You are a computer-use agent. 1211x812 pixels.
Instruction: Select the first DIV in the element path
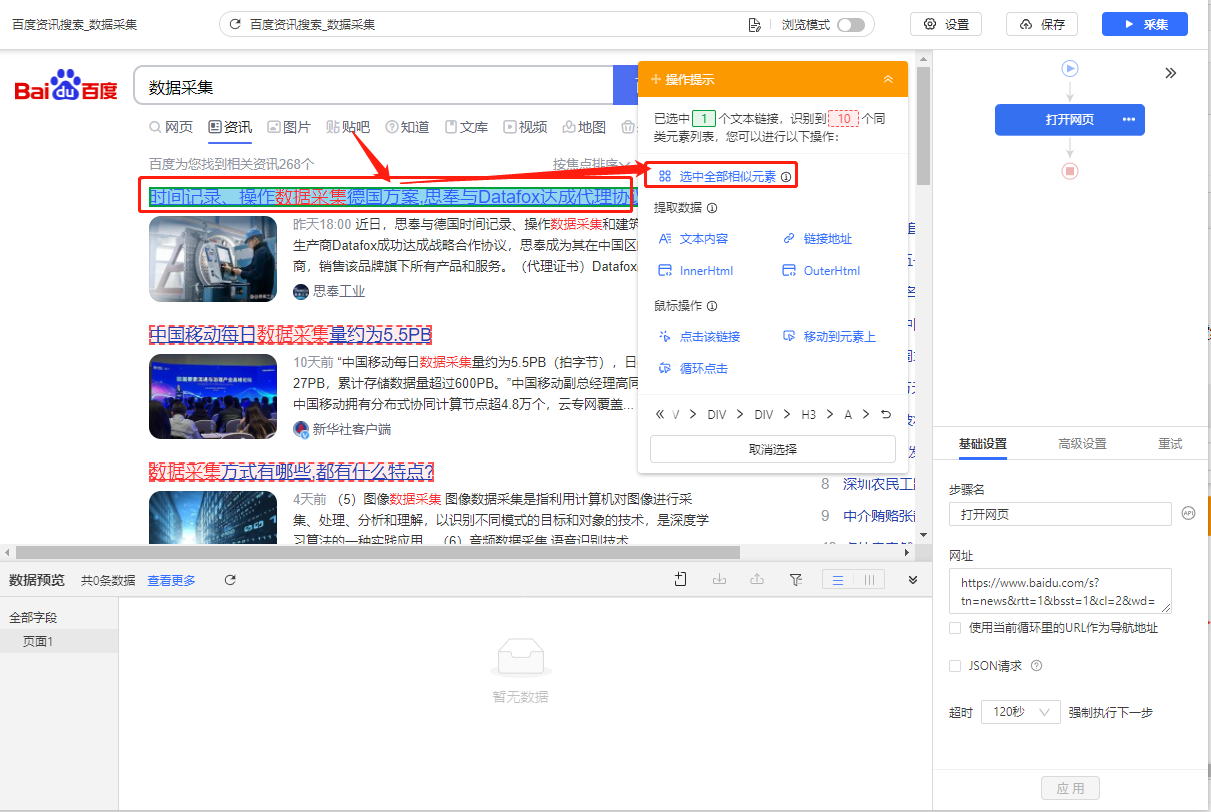pyautogui.click(x=716, y=414)
